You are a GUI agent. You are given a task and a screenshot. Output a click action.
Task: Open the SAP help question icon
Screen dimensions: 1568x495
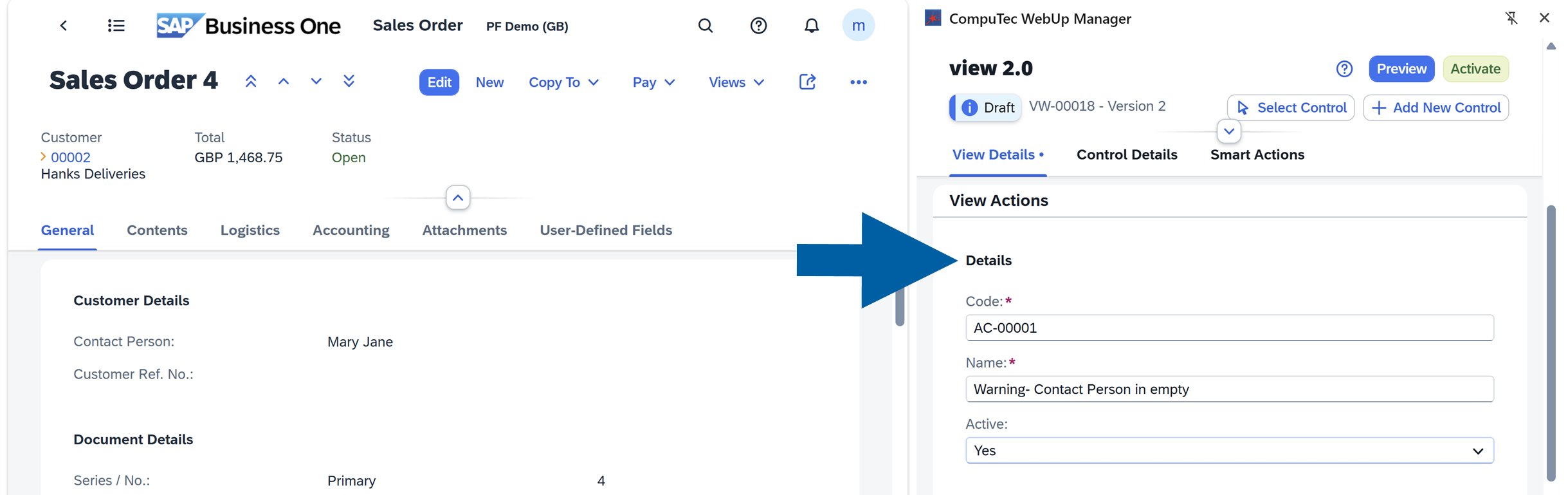click(x=758, y=26)
